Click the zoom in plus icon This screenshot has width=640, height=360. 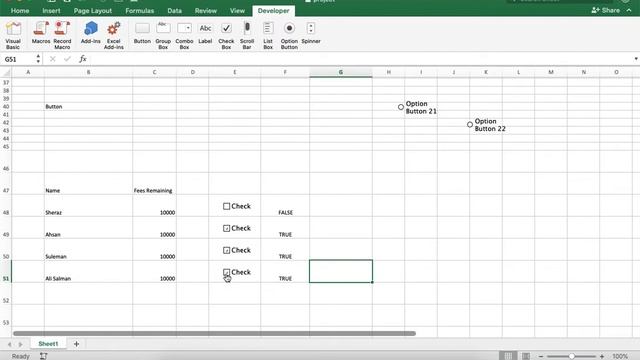[x=602, y=356]
